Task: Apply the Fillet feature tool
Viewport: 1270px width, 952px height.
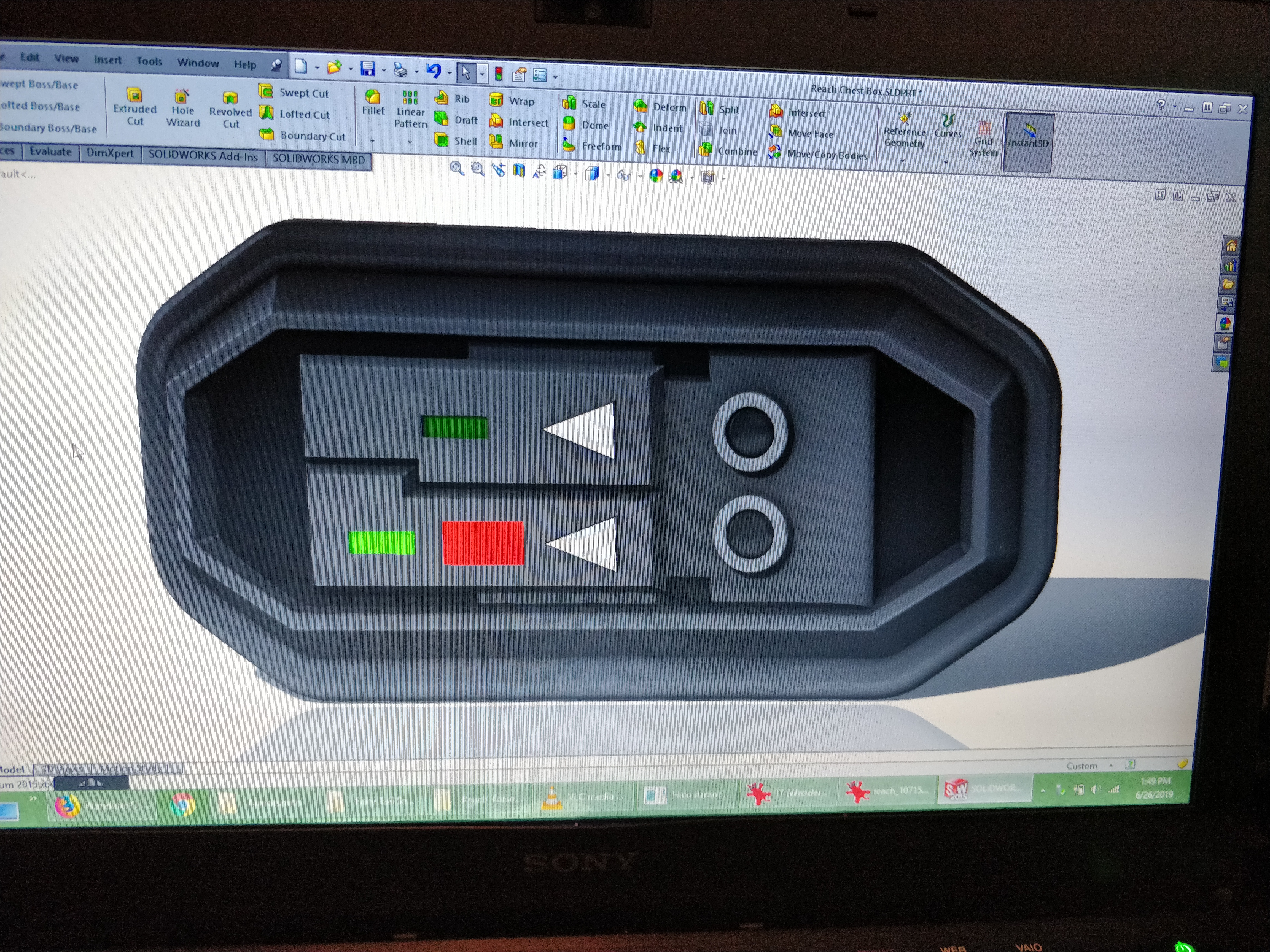Action: [373, 103]
